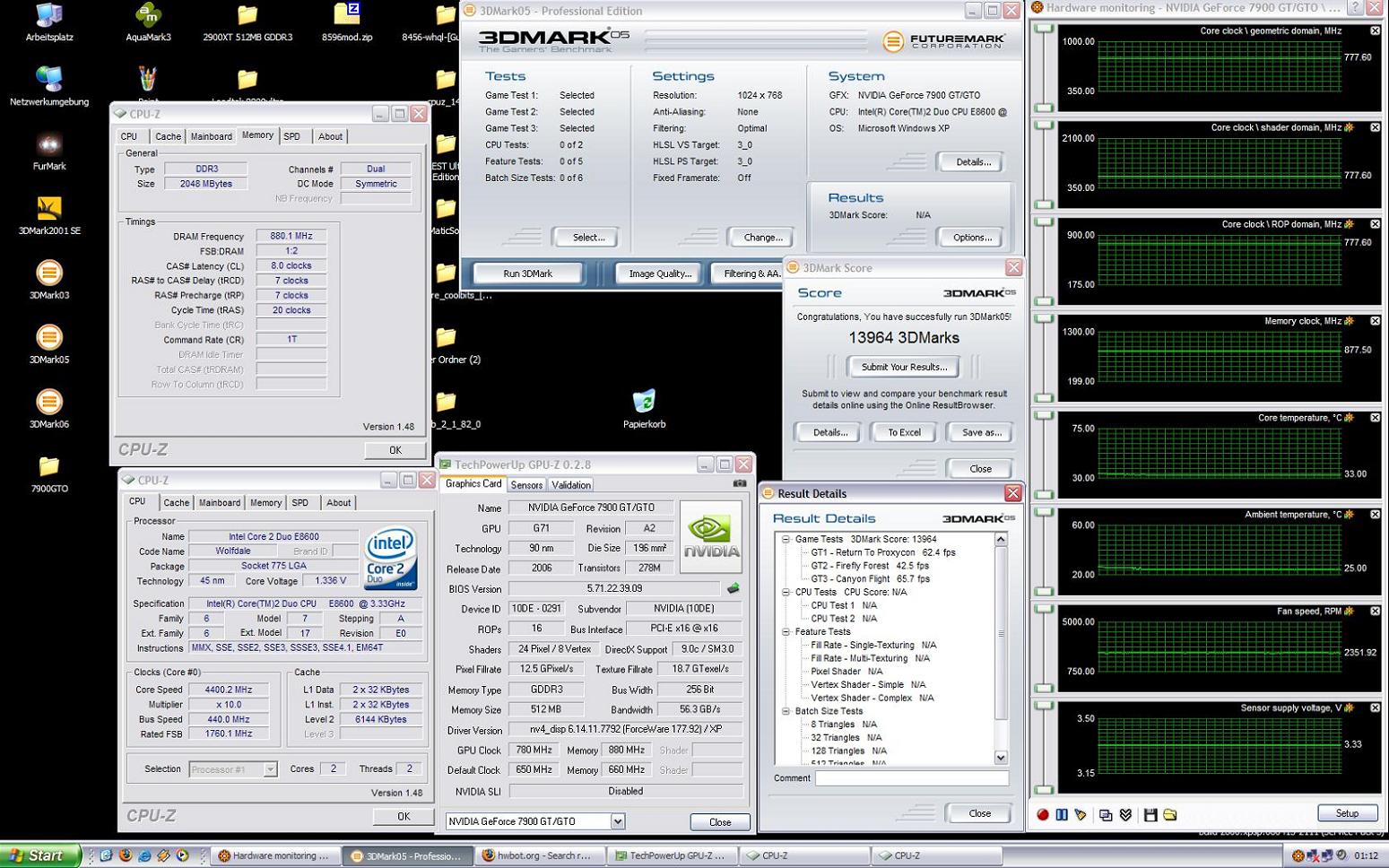The image size is (1389, 868).
Task: Switch to TechPowerUp GPU-Z taskbar item
Action: point(672,855)
